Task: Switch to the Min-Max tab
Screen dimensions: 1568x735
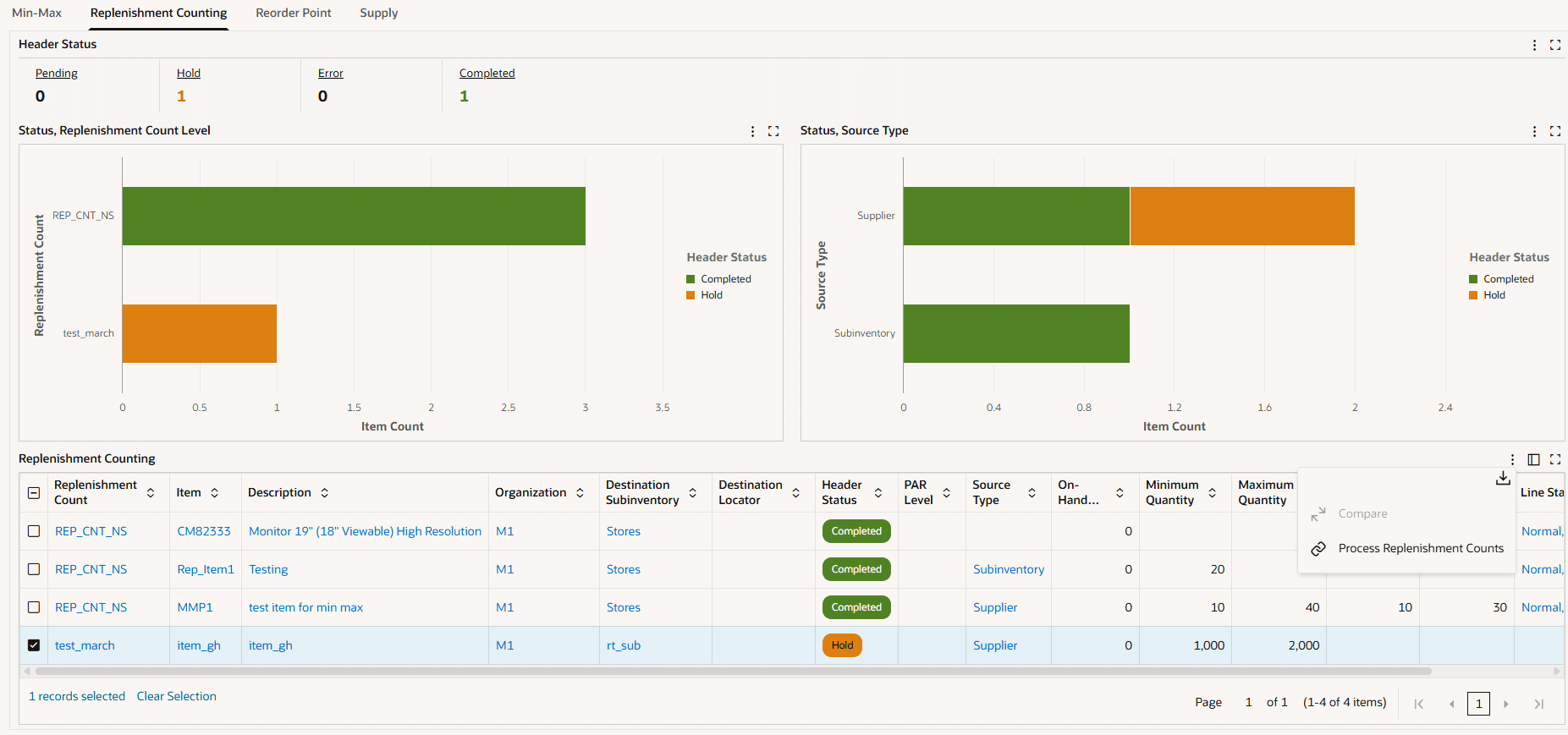Action: 36,13
